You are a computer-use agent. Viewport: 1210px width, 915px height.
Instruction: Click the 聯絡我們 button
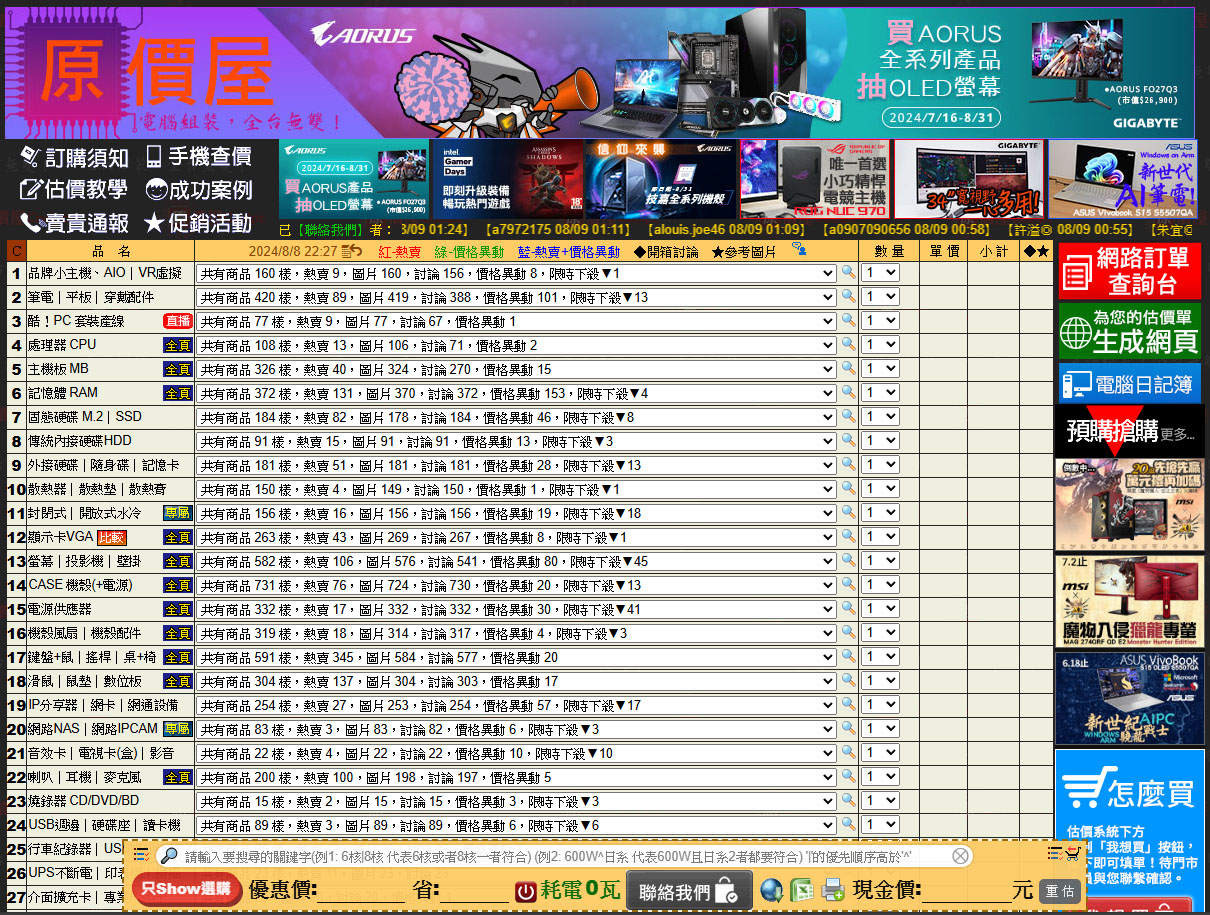[688, 890]
